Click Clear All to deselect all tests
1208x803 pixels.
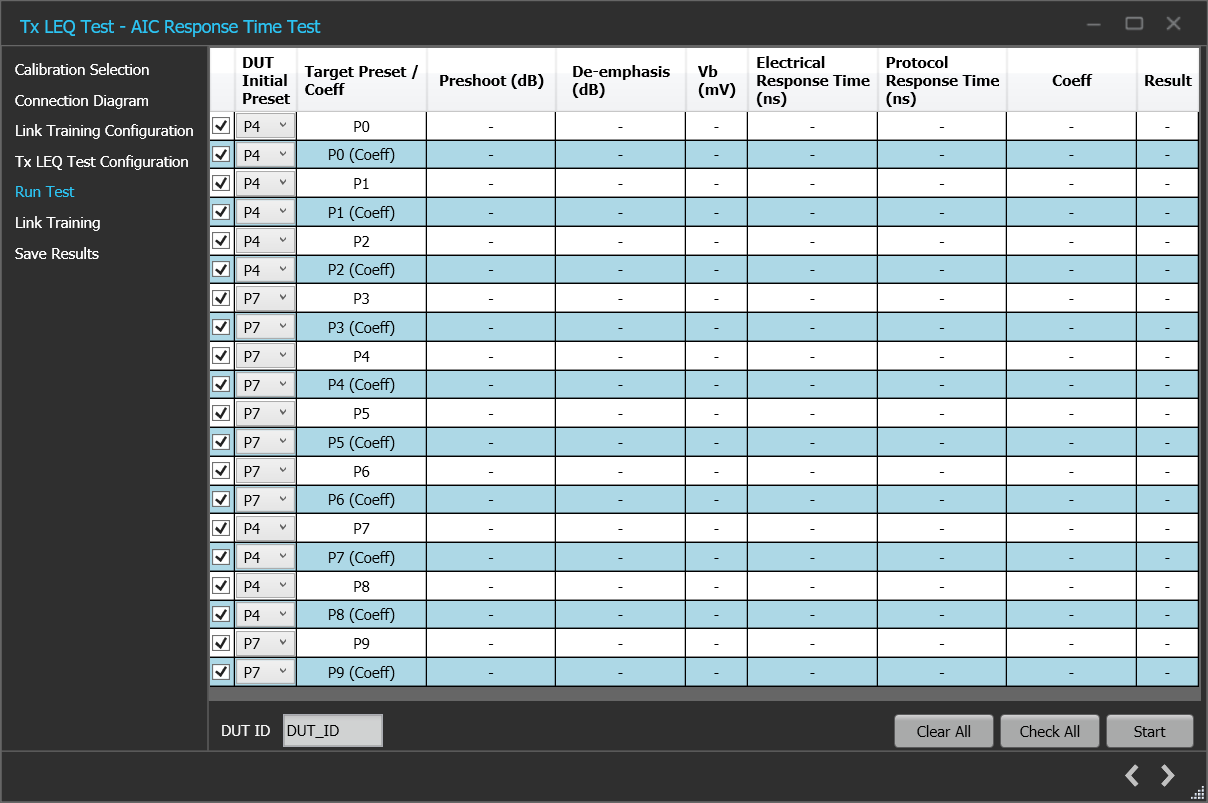tap(943, 731)
